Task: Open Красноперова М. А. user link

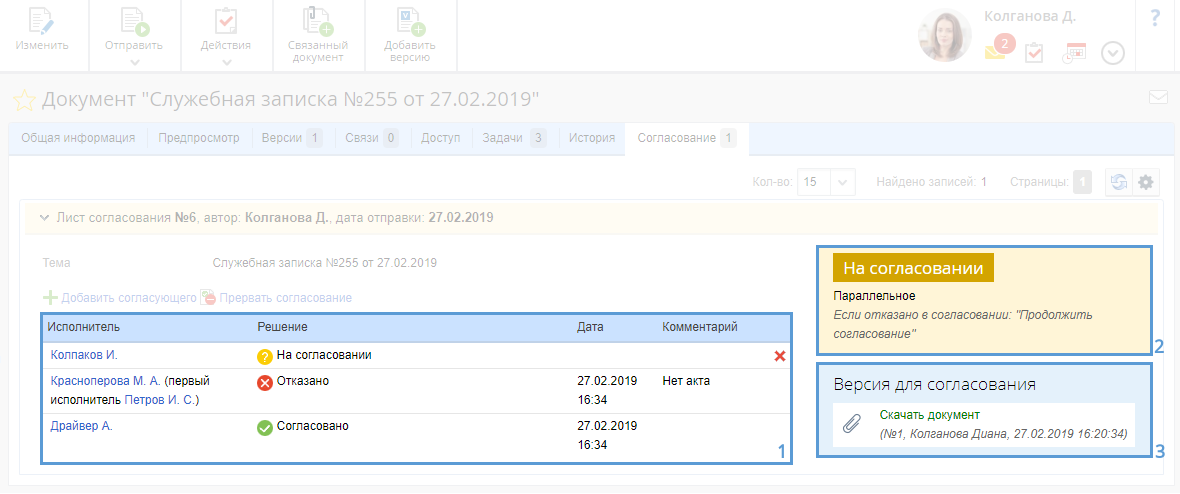Action: (105, 381)
